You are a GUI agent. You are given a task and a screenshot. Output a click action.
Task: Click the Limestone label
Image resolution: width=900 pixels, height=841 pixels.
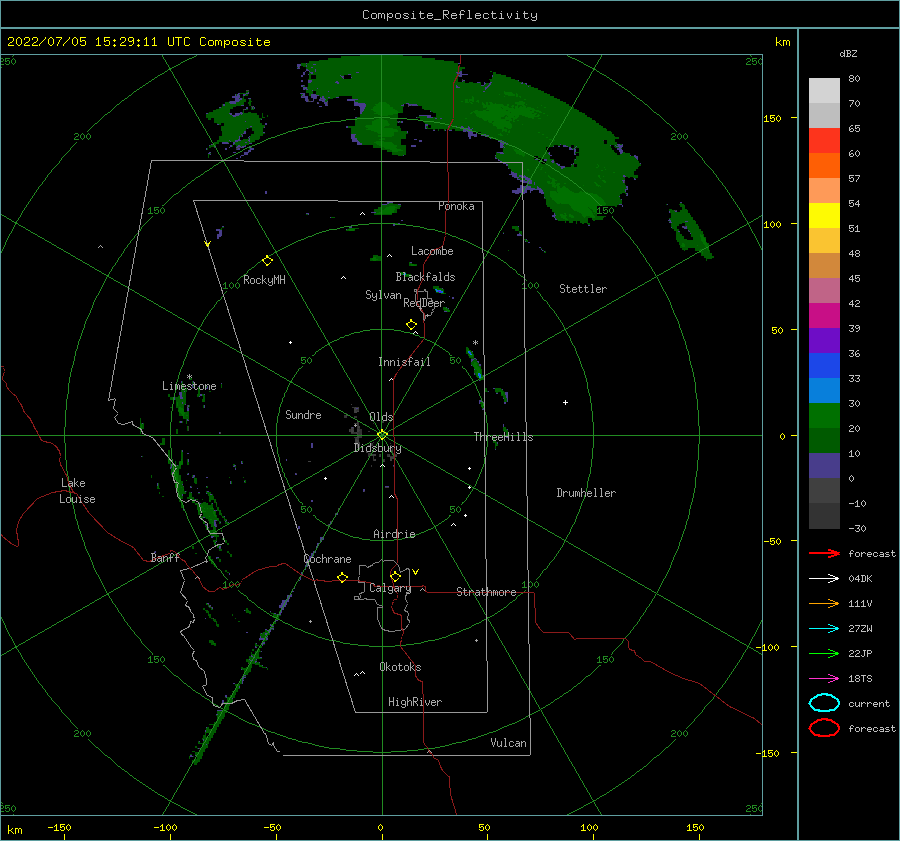[x=189, y=386]
